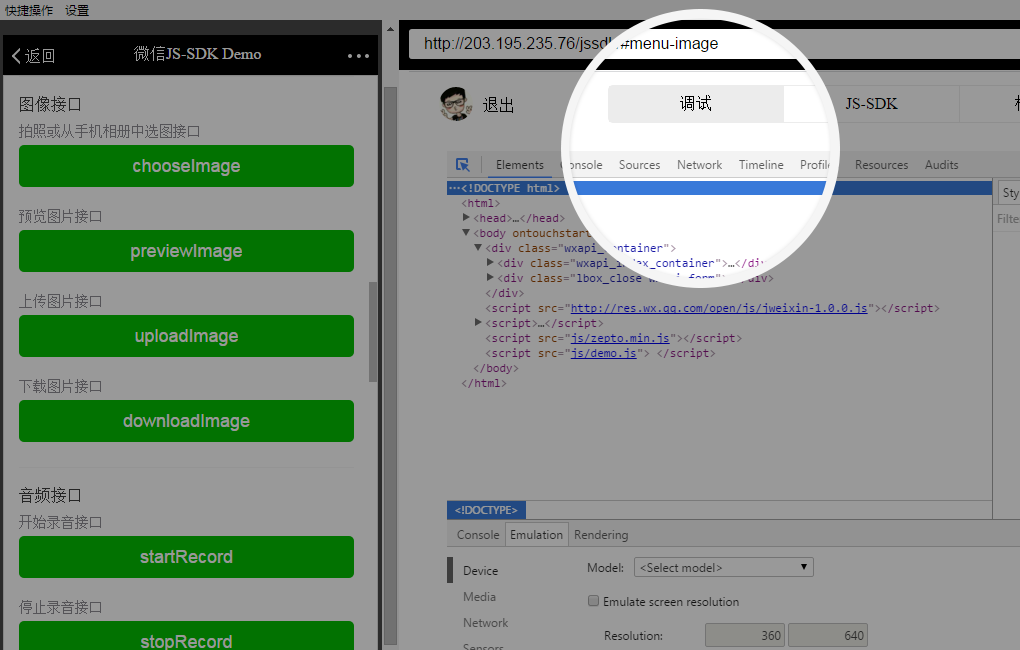Screen dimensions: 1020x650
Task: Switch to the Rendering drawer tab
Action: point(601,535)
